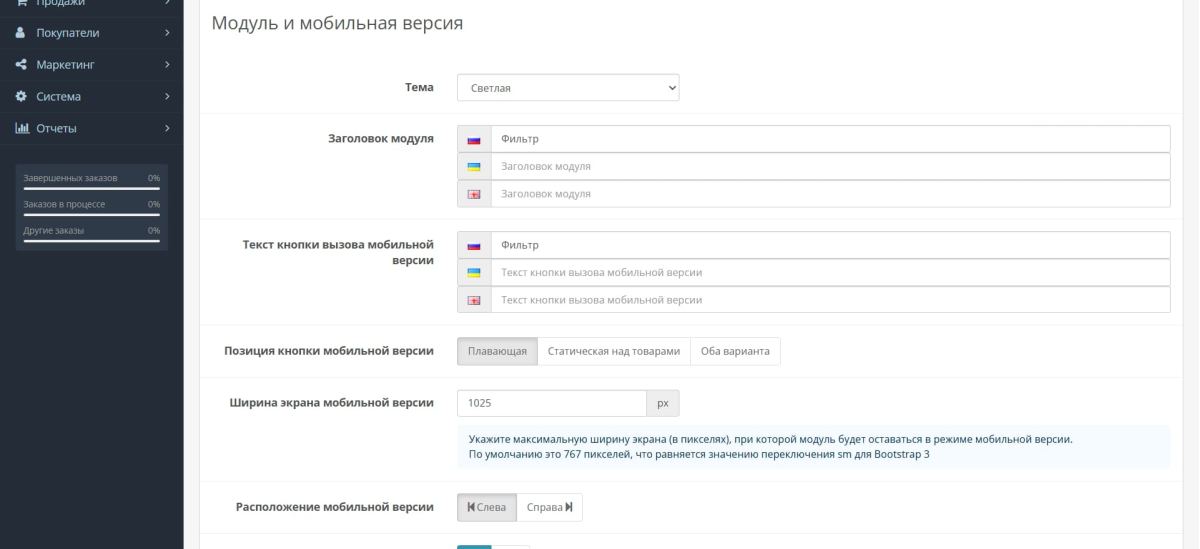Expand Отчеты submenu via its chevron
1200x549 pixels.
pos(168,128)
